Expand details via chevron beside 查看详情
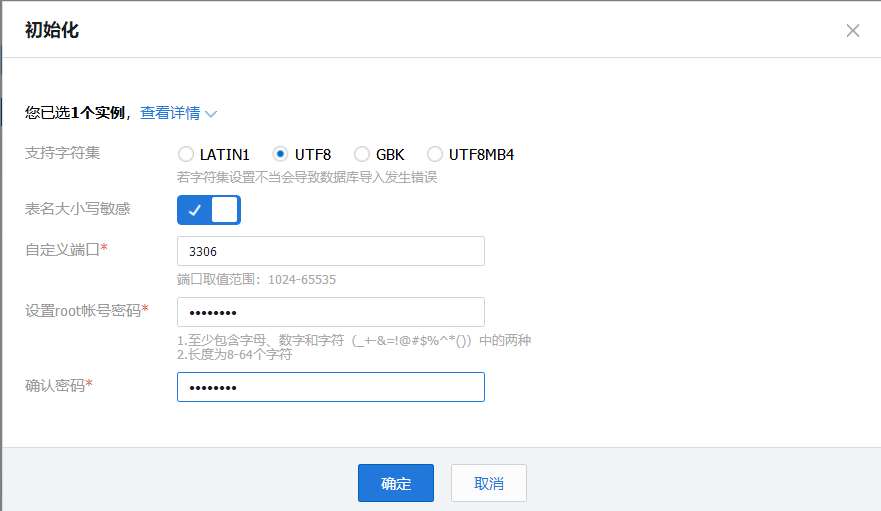 (x=211, y=114)
